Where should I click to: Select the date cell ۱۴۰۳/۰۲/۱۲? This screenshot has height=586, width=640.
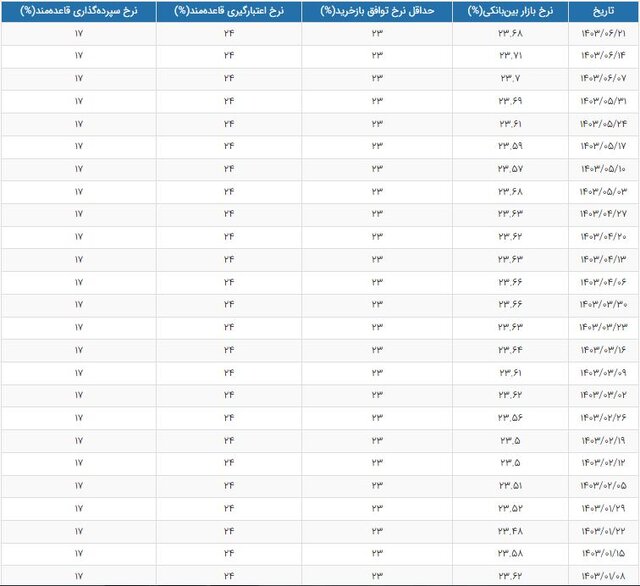tap(603, 463)
